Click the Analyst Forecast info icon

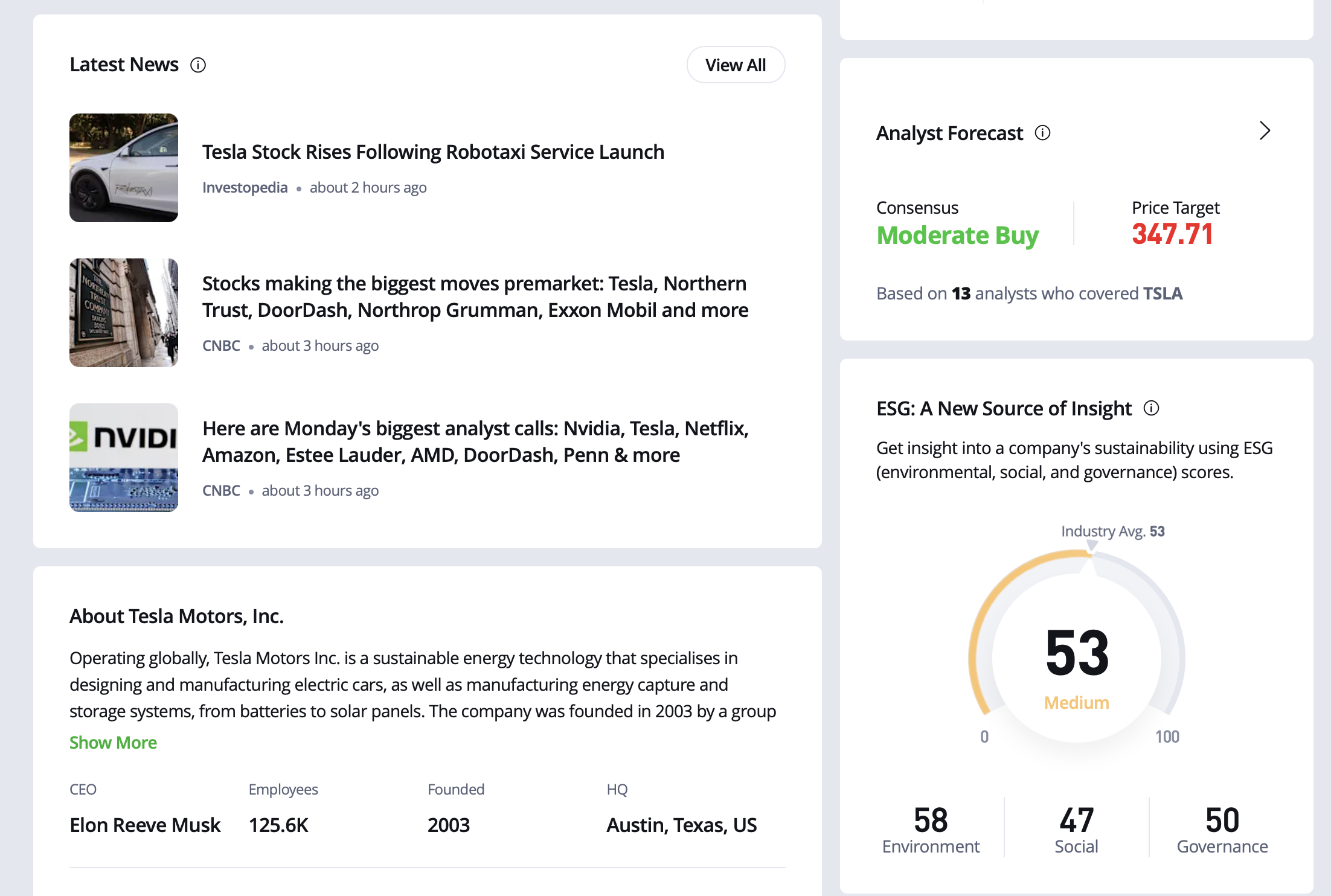(x=1043, y=132)
